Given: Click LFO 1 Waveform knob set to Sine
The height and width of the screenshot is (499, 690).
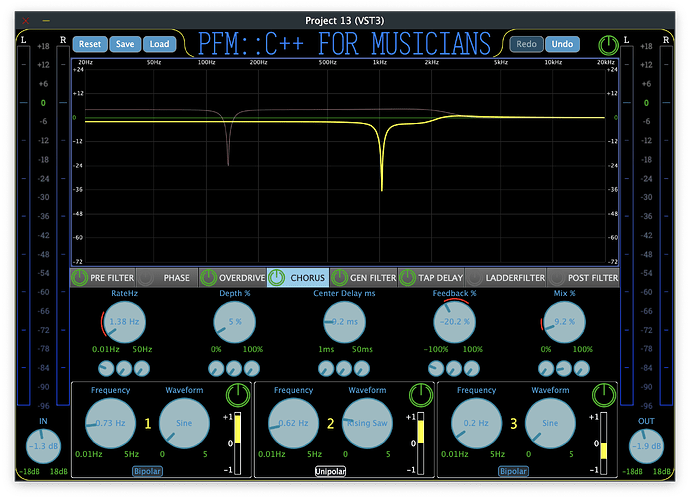Looking at the screenshot, I should coord(184,423).
